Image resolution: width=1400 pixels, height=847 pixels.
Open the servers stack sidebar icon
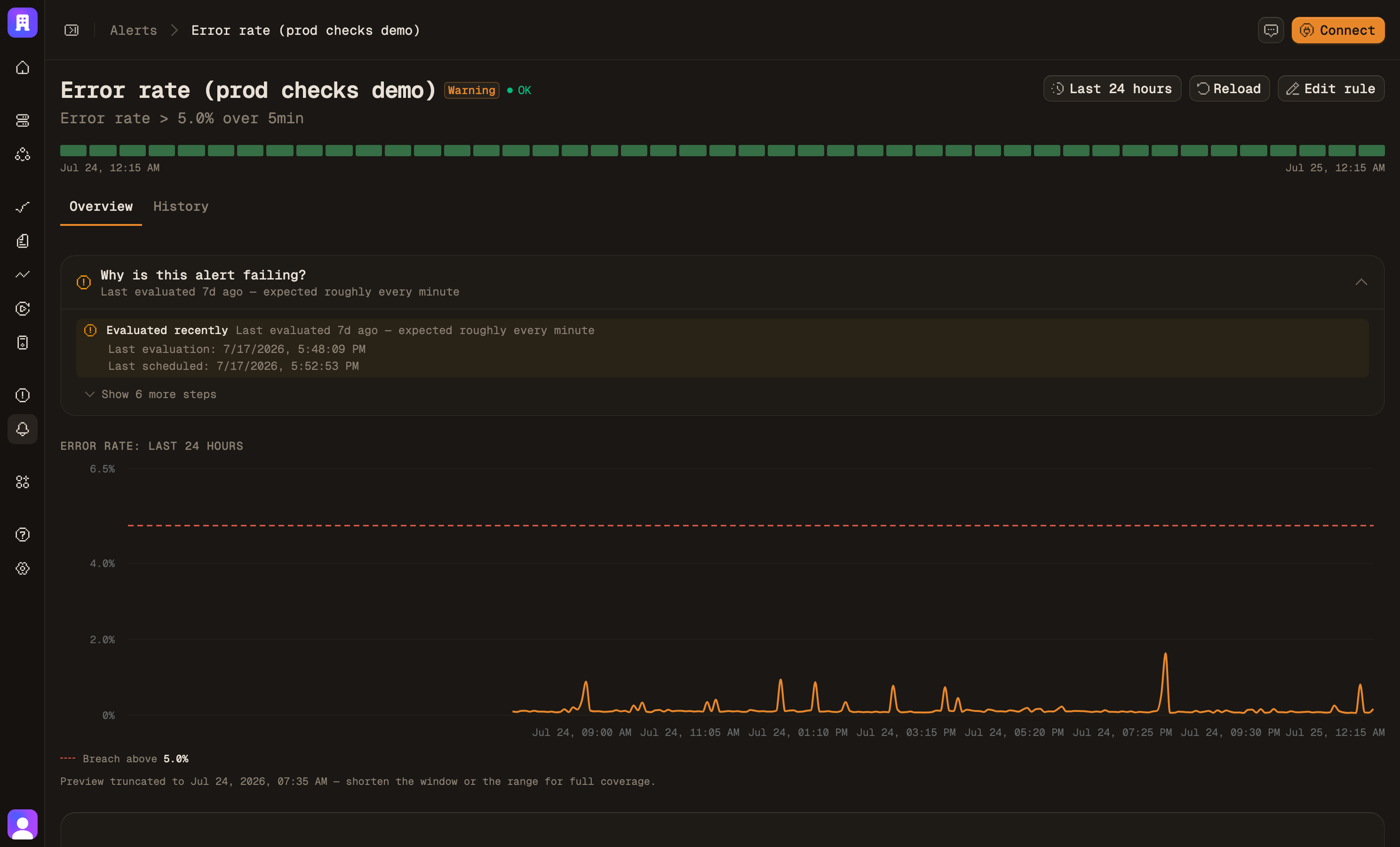tap(22, 120)
